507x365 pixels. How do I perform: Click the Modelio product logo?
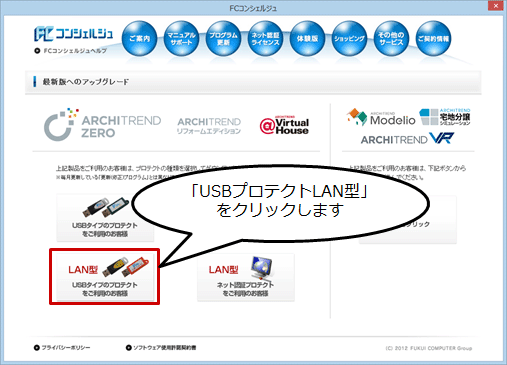381,117
